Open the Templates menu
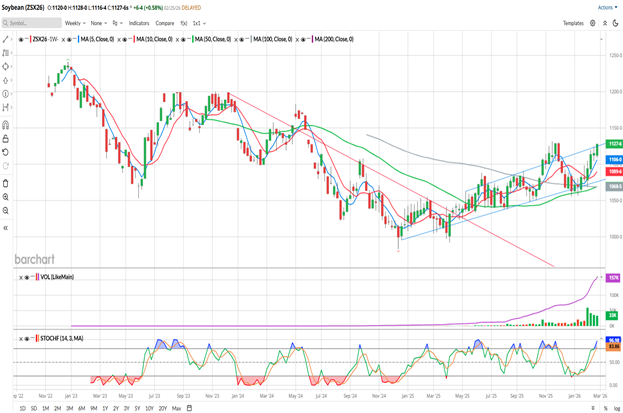The width and height of the screenshot is (623, 413). [573, 23]
